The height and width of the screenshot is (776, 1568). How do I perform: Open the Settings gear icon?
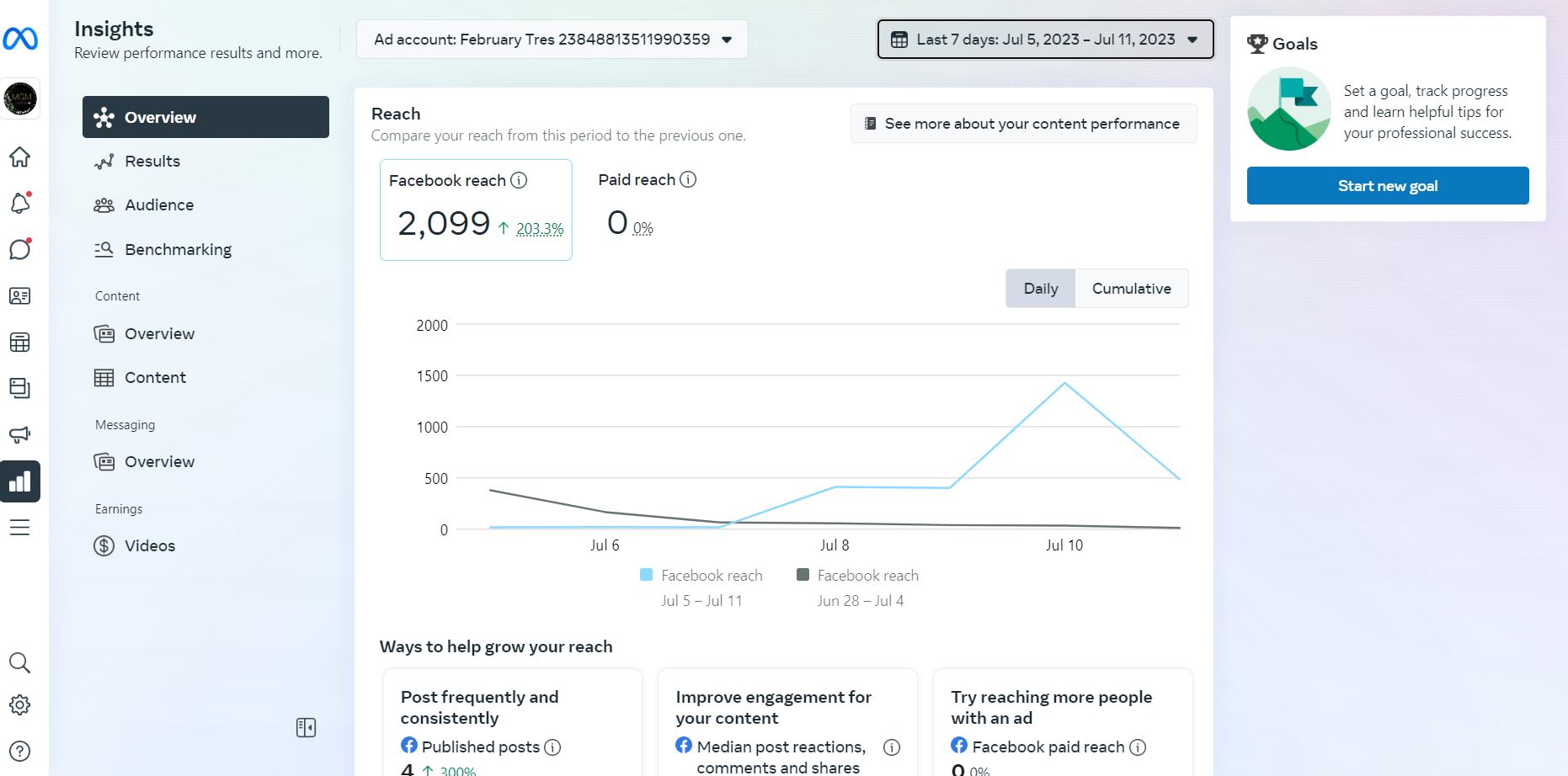[x=20, y=705]
